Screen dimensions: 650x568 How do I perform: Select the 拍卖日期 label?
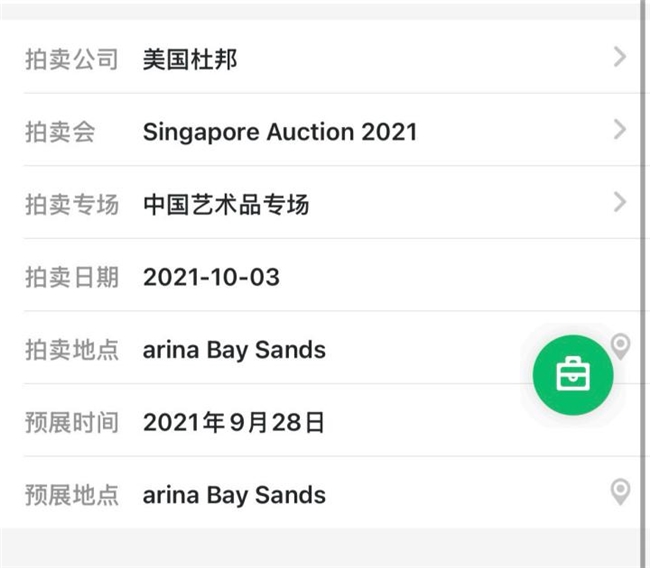tap(72, 277)
